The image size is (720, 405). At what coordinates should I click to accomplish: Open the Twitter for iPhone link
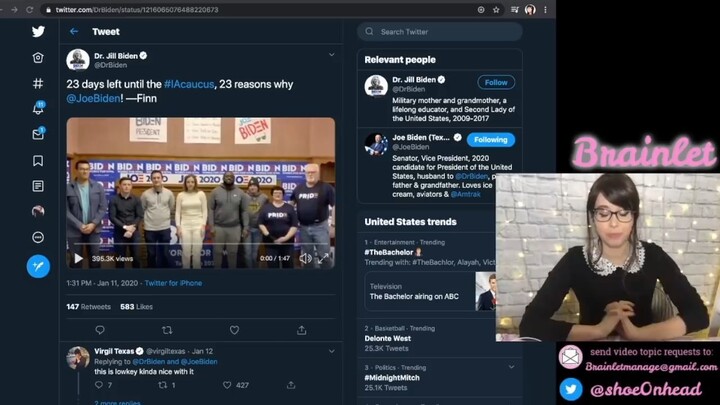point(173,283)
